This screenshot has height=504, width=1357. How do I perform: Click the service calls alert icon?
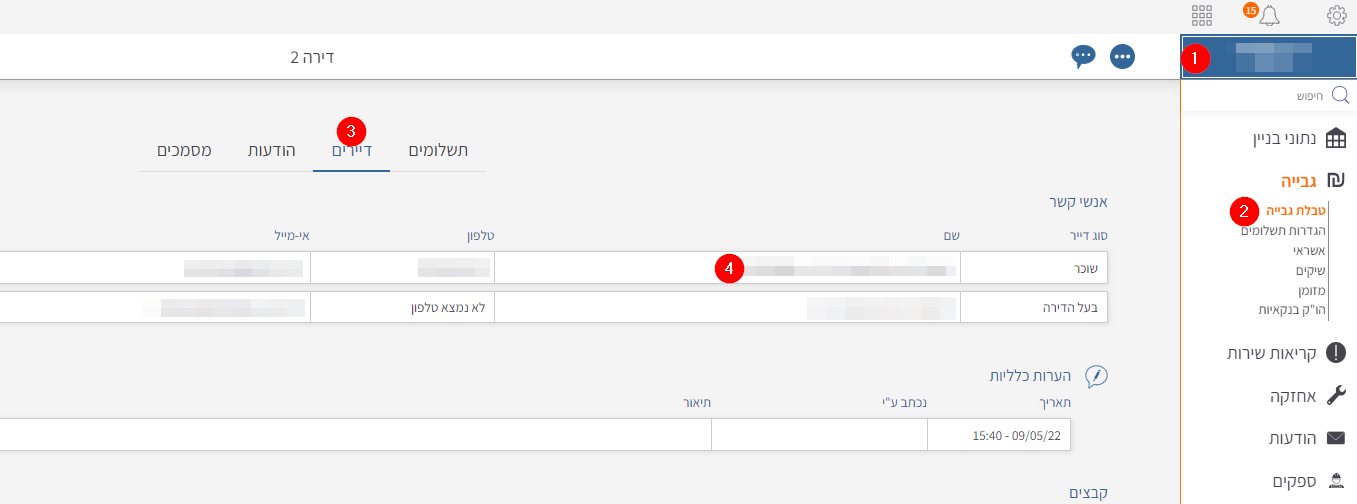(1335, 352)
